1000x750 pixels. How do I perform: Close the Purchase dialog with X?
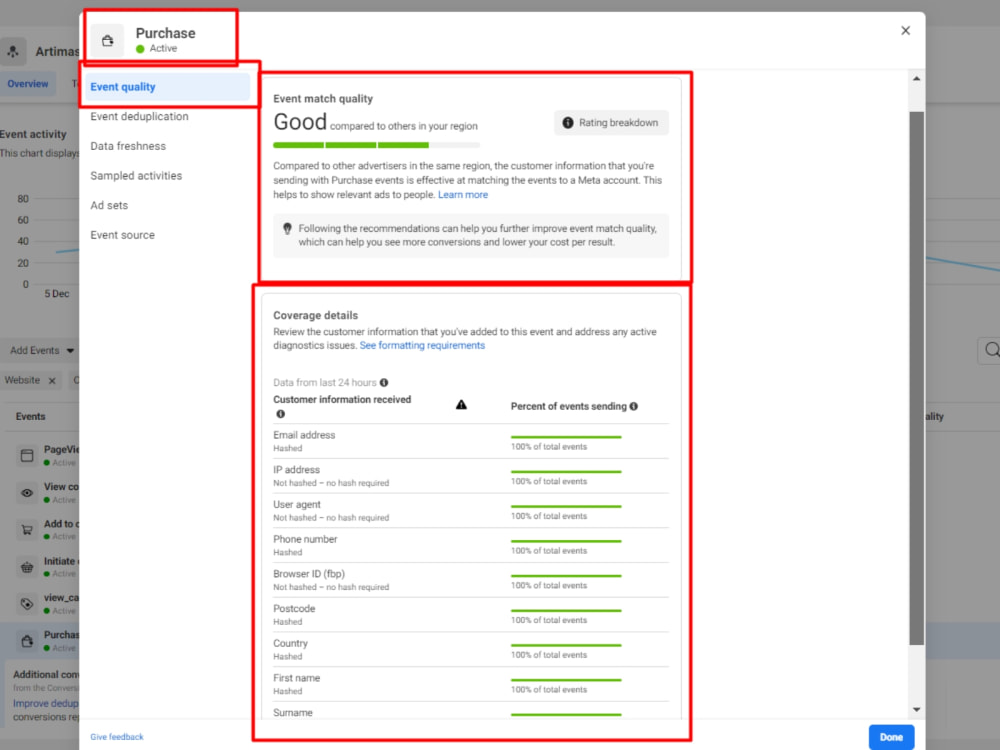pos(905,31)
